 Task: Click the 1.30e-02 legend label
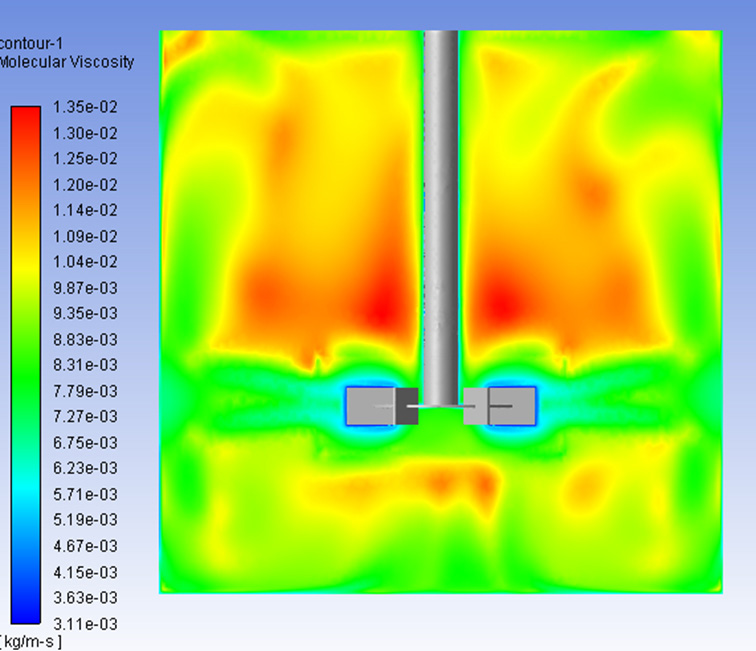point(85,133)
